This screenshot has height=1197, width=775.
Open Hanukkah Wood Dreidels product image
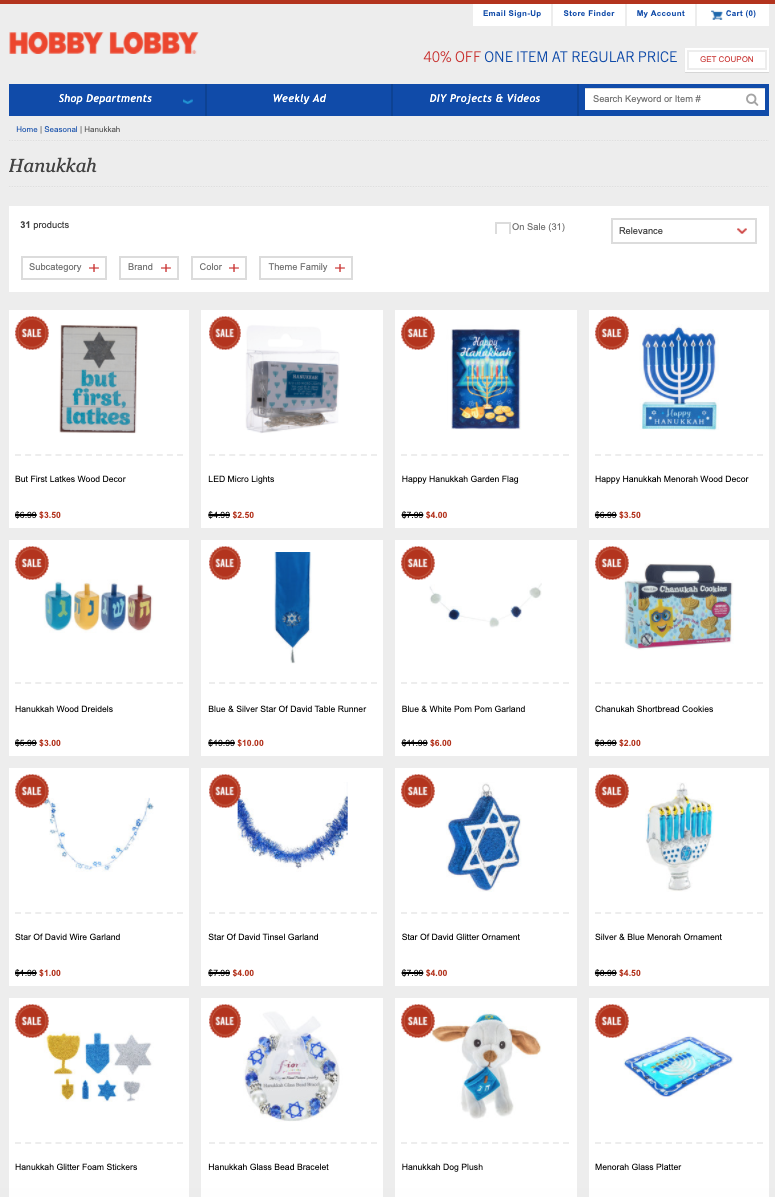tap(98, 608)
